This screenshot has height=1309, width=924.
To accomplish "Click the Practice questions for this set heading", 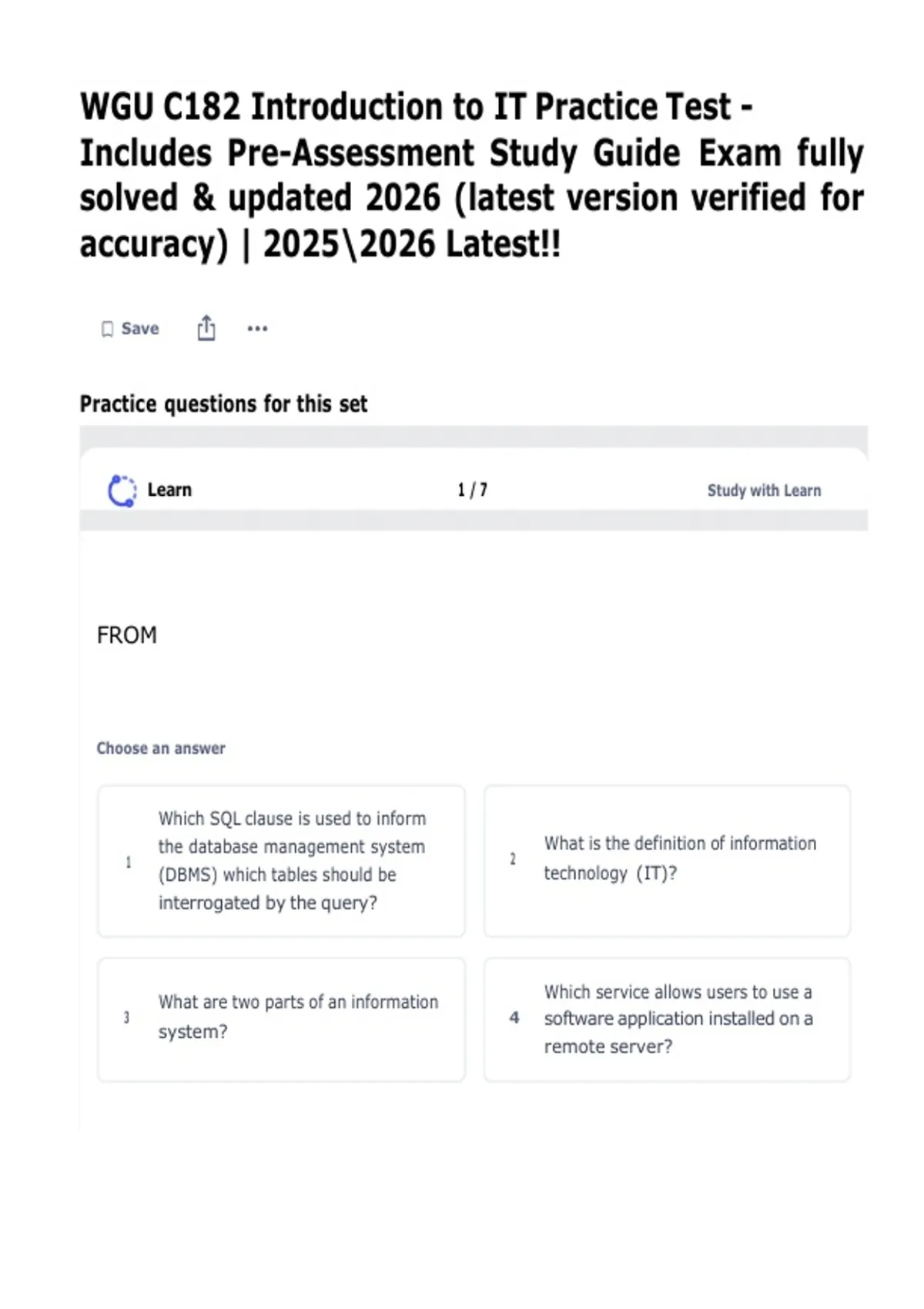I will click(223, 404).
